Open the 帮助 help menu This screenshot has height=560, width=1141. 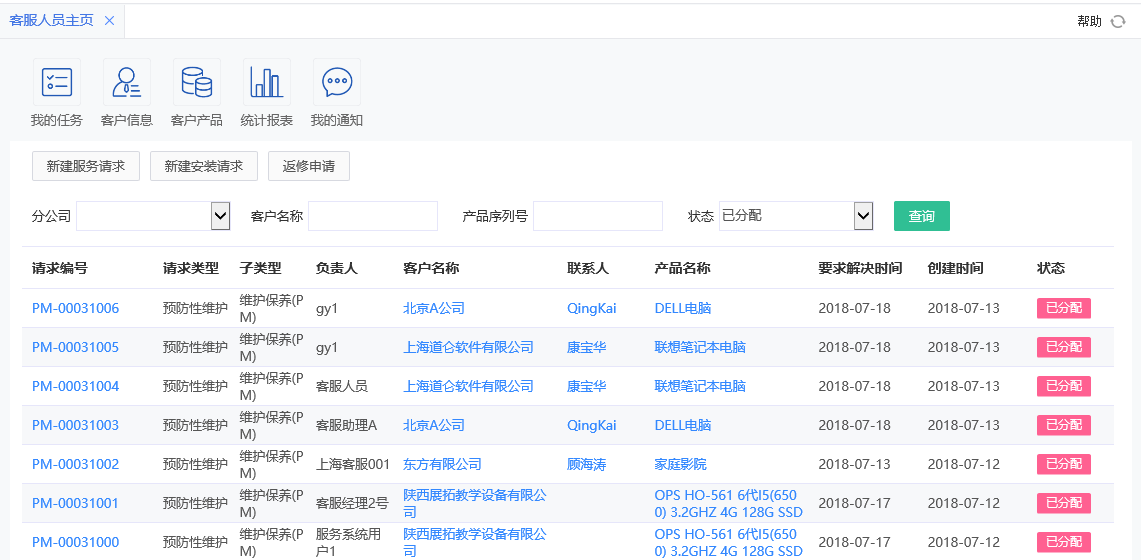click(x=1089, y=21)
